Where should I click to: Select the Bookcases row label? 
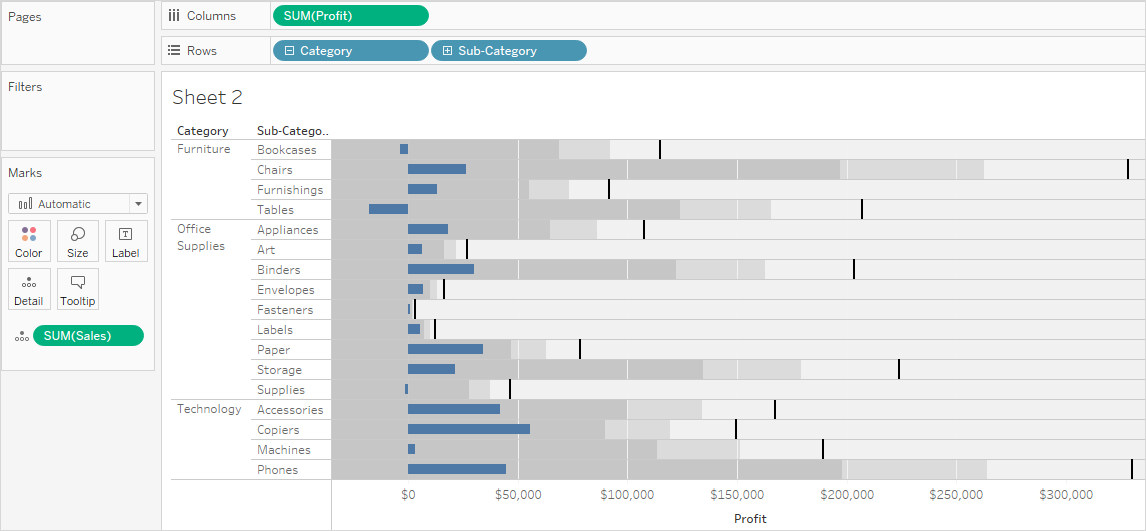click(x=286, y=150)
